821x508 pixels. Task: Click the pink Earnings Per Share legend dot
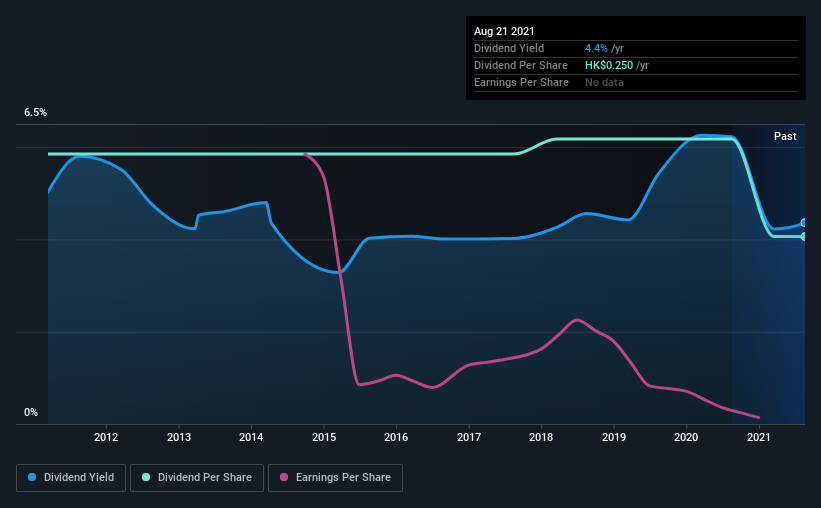pyautogui.click(x=284, y=477)
